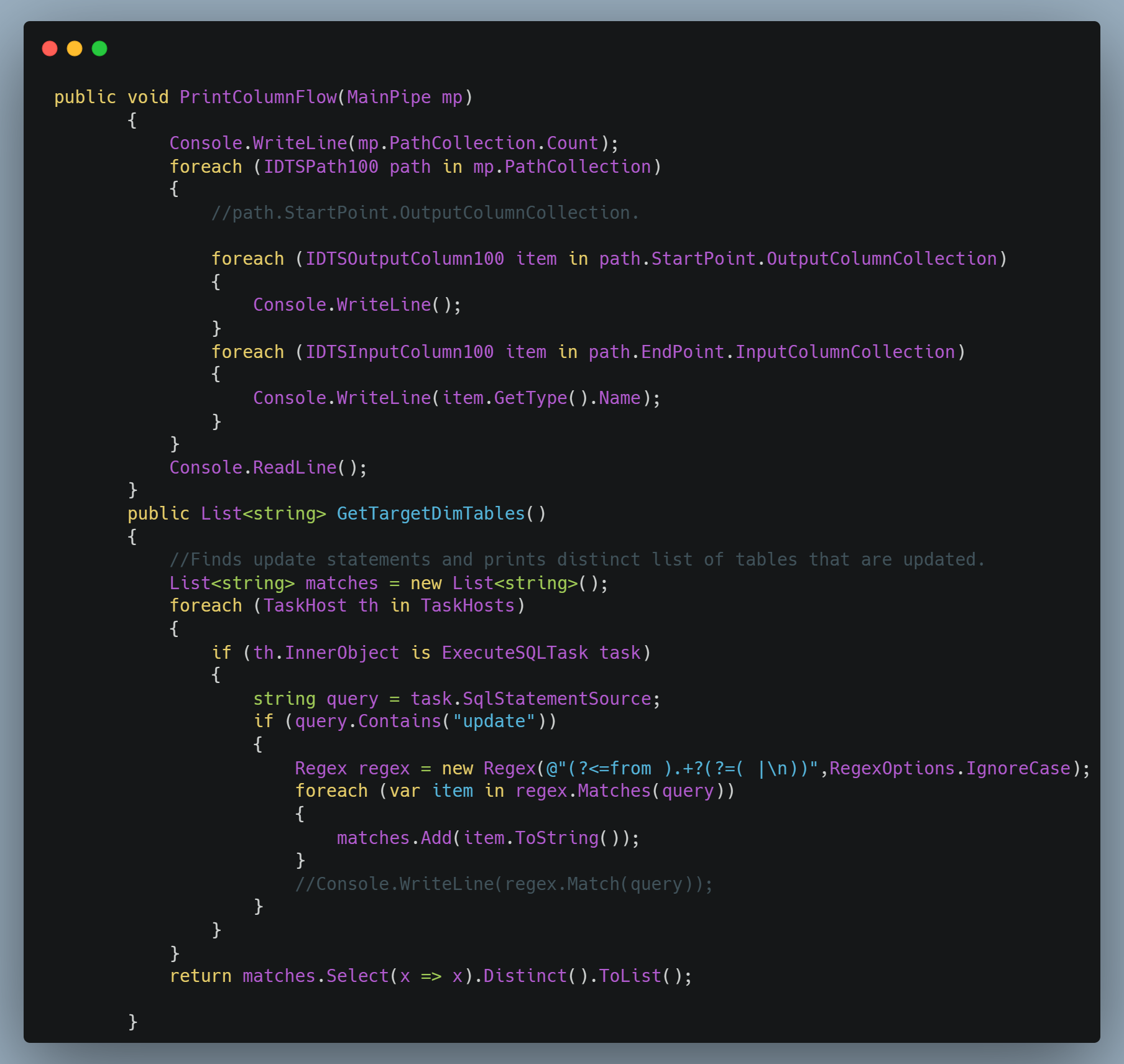1124x1064 pixels.
Task: Select the return statement with Distinct call
Action: 430,976
